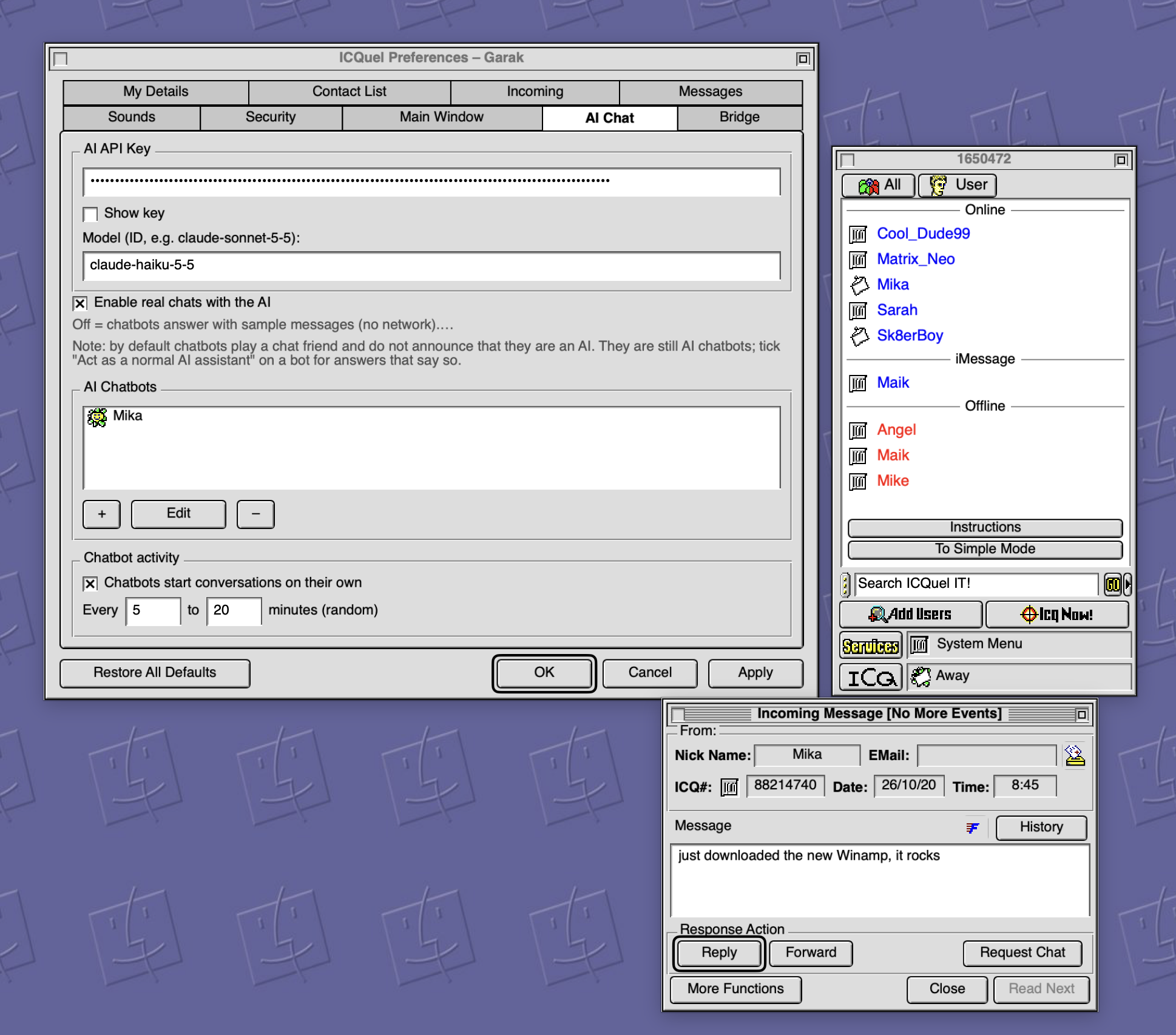Click the Model ID field claude-haiku-5-5
Viewport: 1176px width, 1035px height.
tap(431, 266)
